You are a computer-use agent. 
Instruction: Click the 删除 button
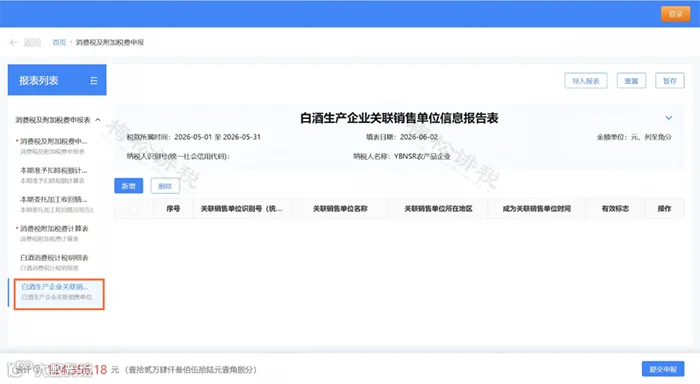click(x=165, y=186)
